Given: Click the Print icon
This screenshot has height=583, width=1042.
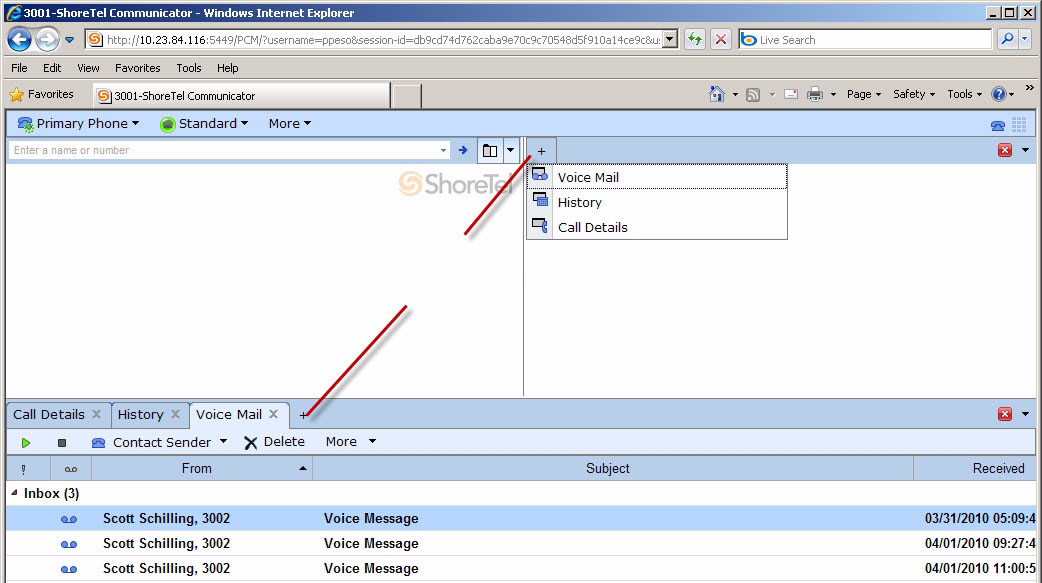Looking at the screenshot, I should point(815,94).
